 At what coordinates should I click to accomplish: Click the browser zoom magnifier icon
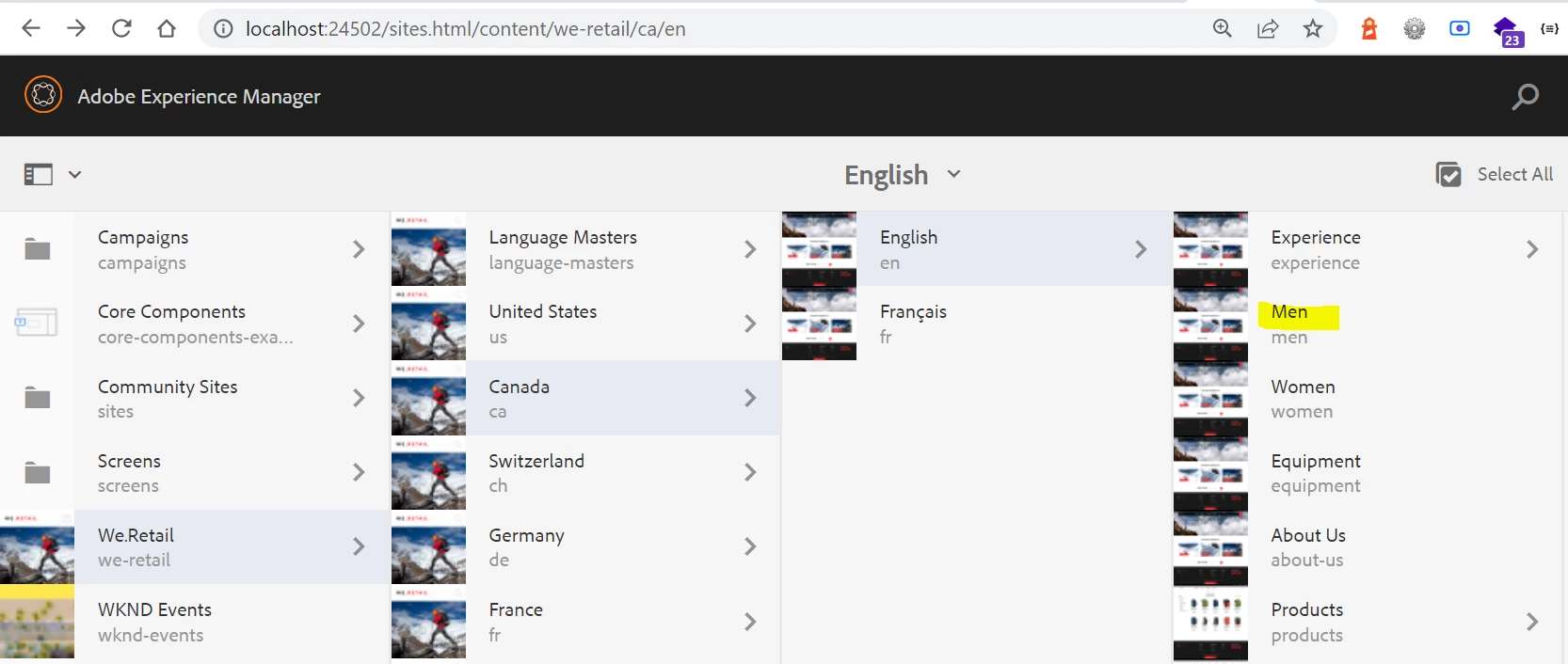point(1223,28)
